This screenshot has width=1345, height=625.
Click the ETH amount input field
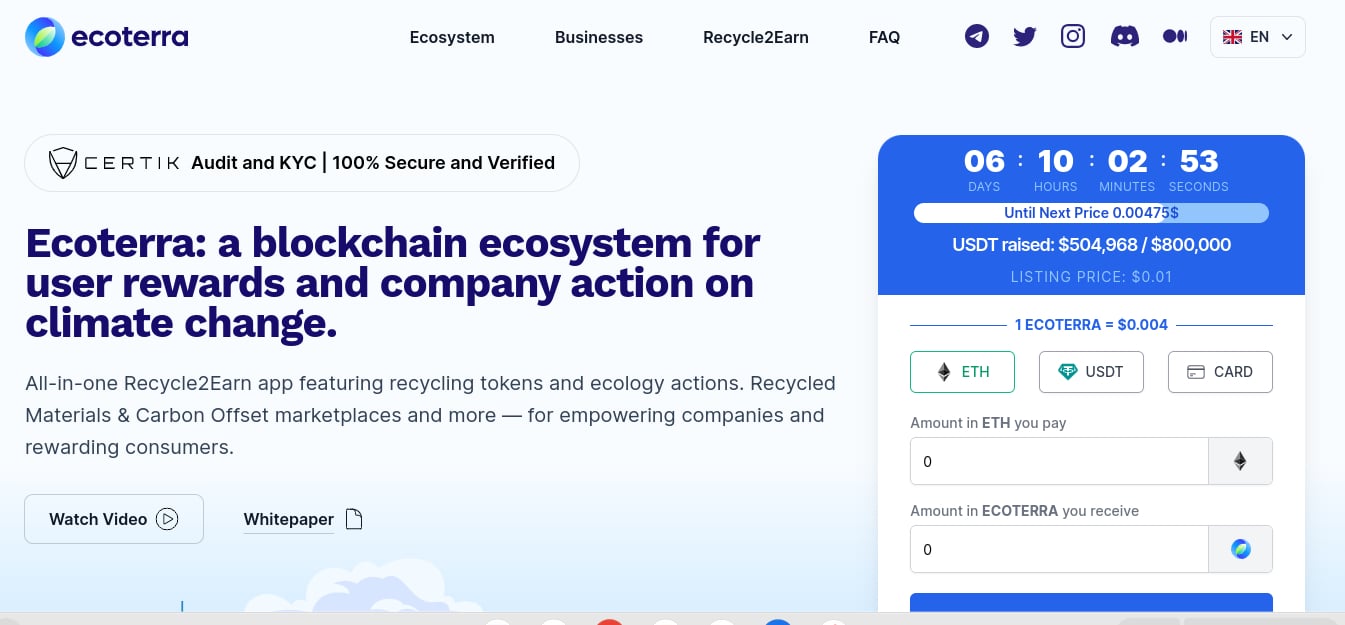tap(1058, 461)
